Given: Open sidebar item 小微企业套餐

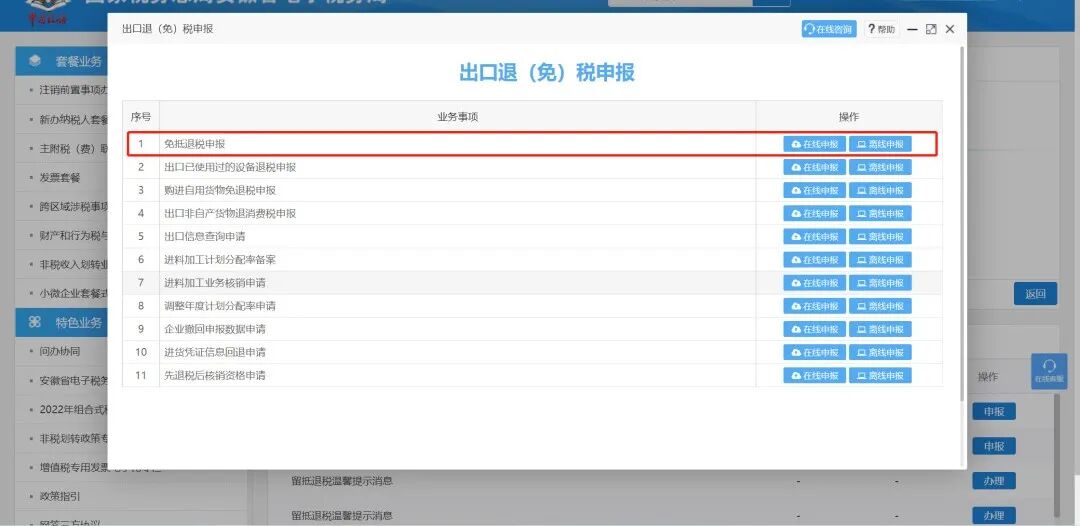Looking at the screenshot, I should point(74,293).
